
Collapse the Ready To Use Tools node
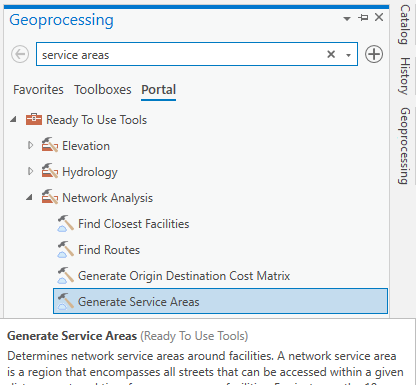pos(13,119)
